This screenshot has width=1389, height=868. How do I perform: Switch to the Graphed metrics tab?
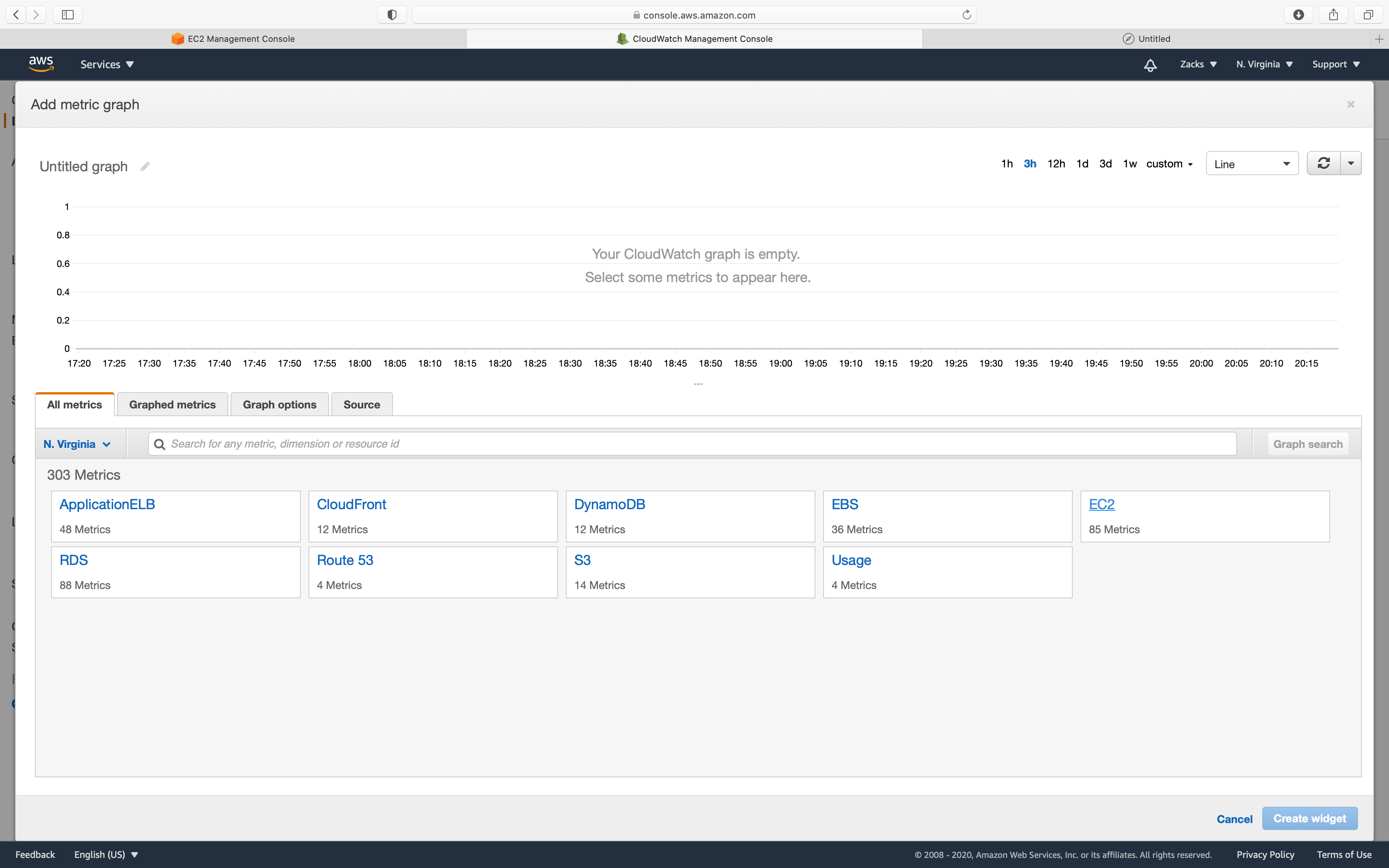click(172, 405)
